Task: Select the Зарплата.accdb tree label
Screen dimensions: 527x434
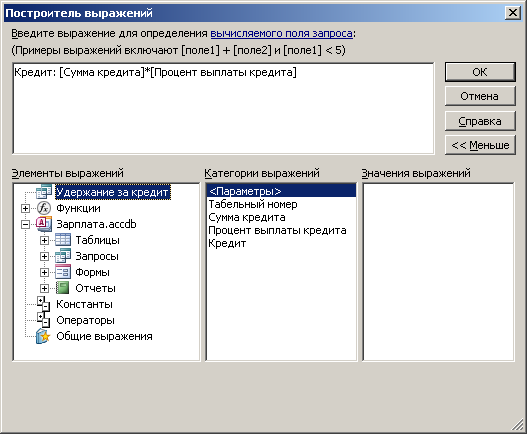Action: (x=96, y=224)
